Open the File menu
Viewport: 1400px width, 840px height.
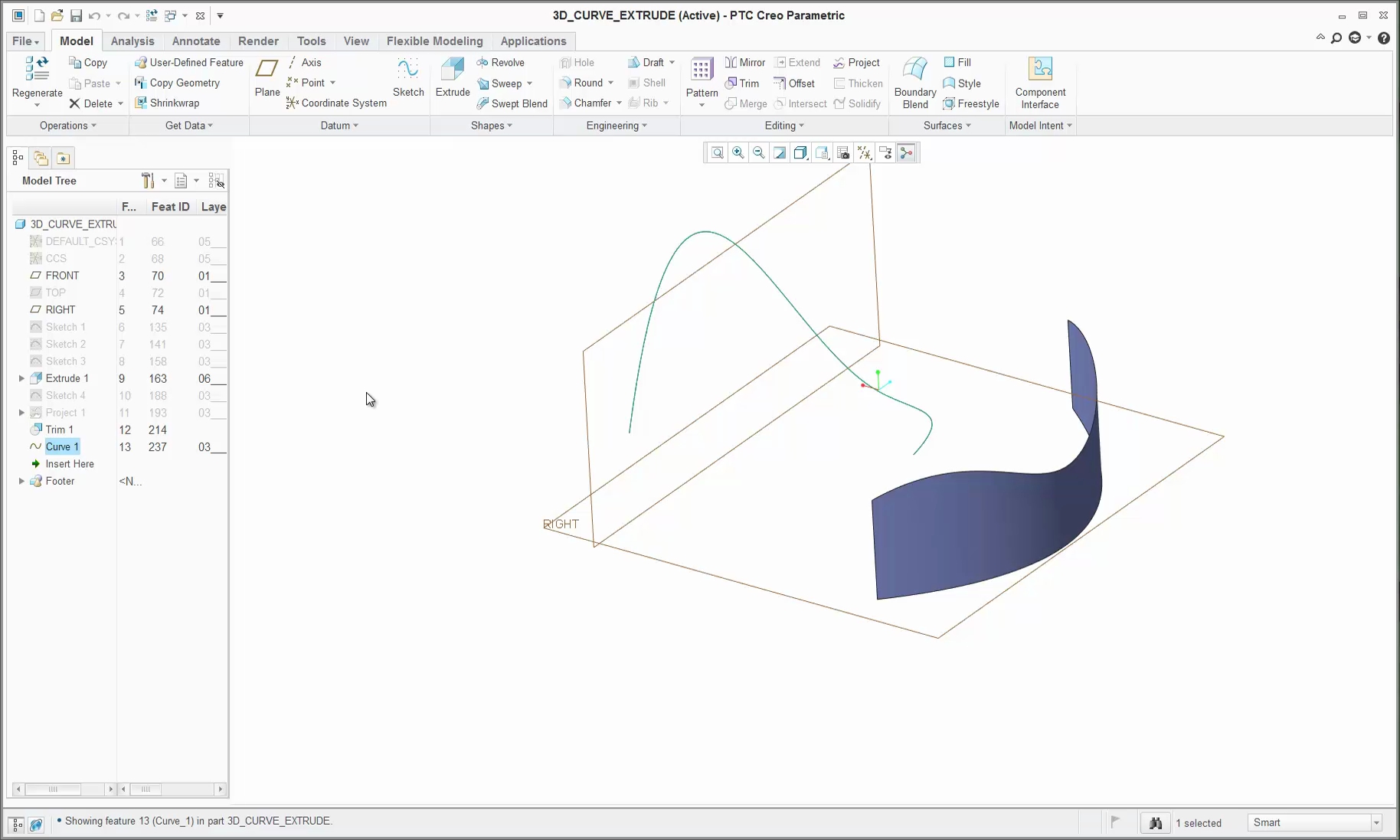[25, 41]
